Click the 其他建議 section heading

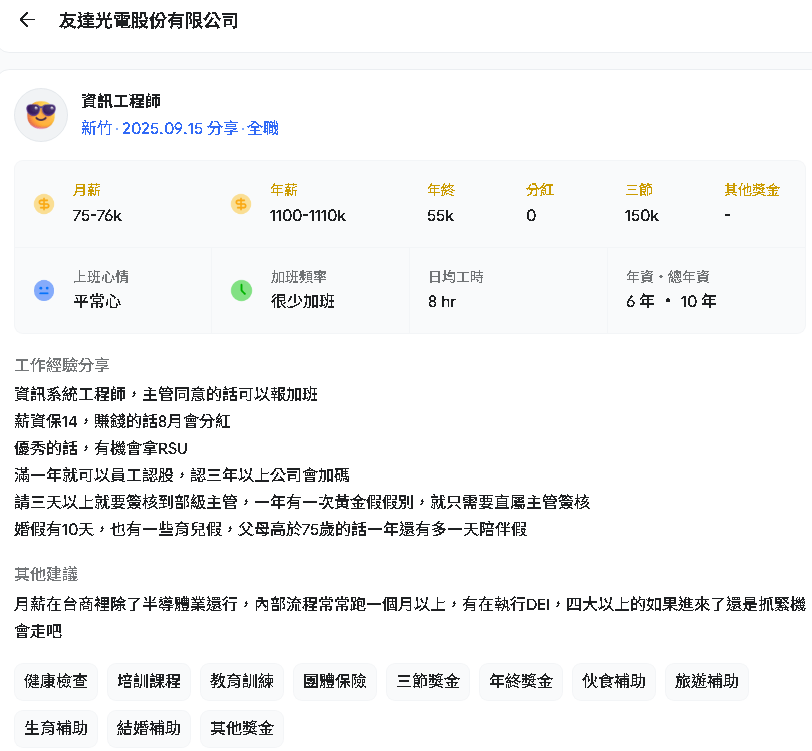tap(46, 574)
